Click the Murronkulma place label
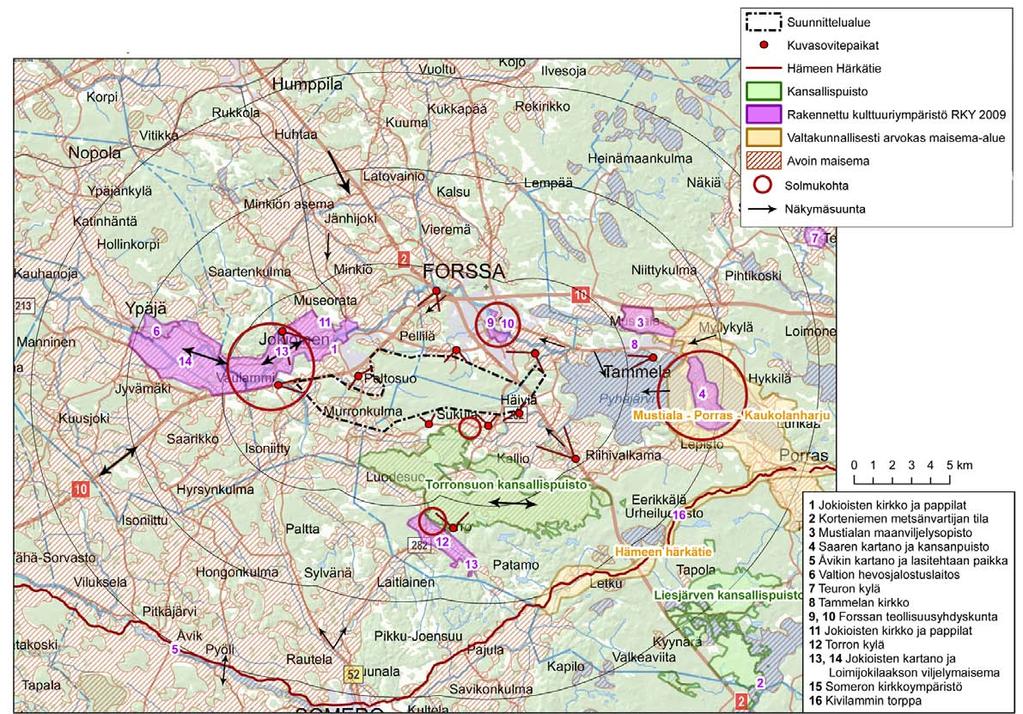Image resolution: width=1023 pixels, height=714 pixels. pyautogui.click(x=363, y=411)
